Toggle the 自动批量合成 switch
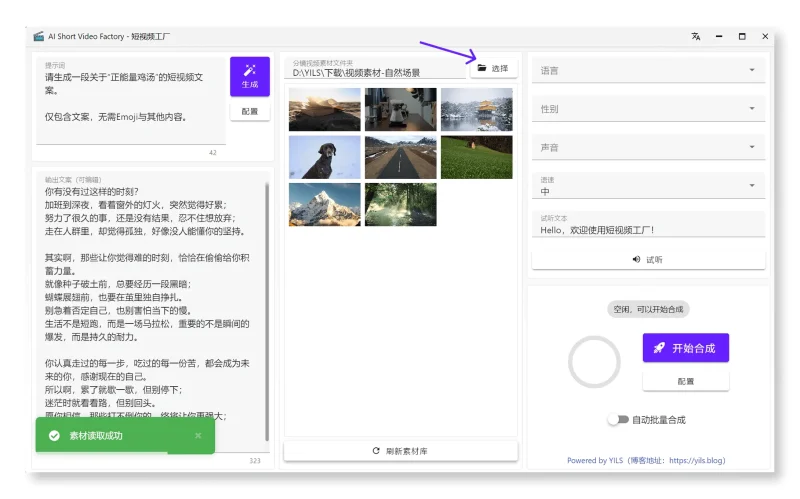 [617, 419]
